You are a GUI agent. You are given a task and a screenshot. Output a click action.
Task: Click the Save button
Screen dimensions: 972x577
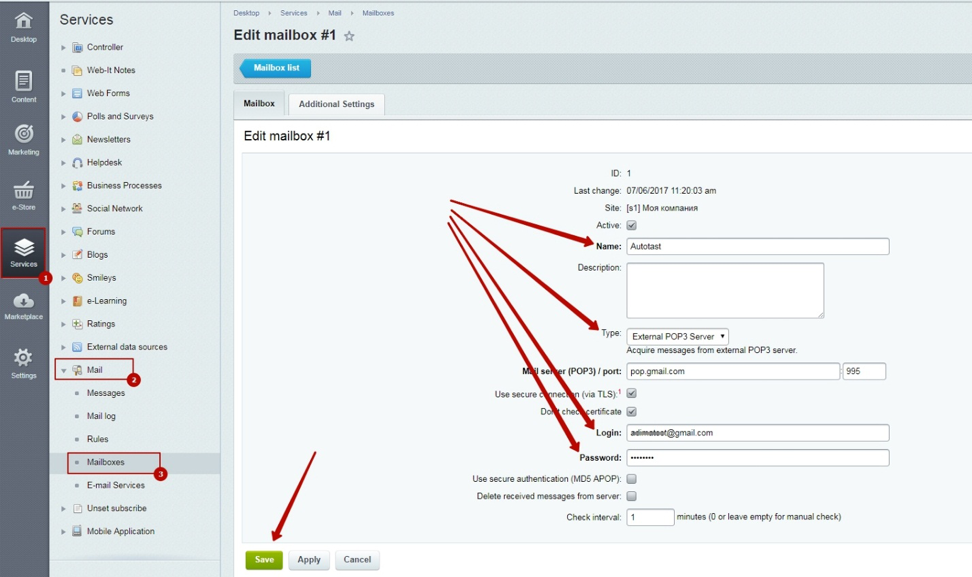pyautogui.click(x=264, y=560)
